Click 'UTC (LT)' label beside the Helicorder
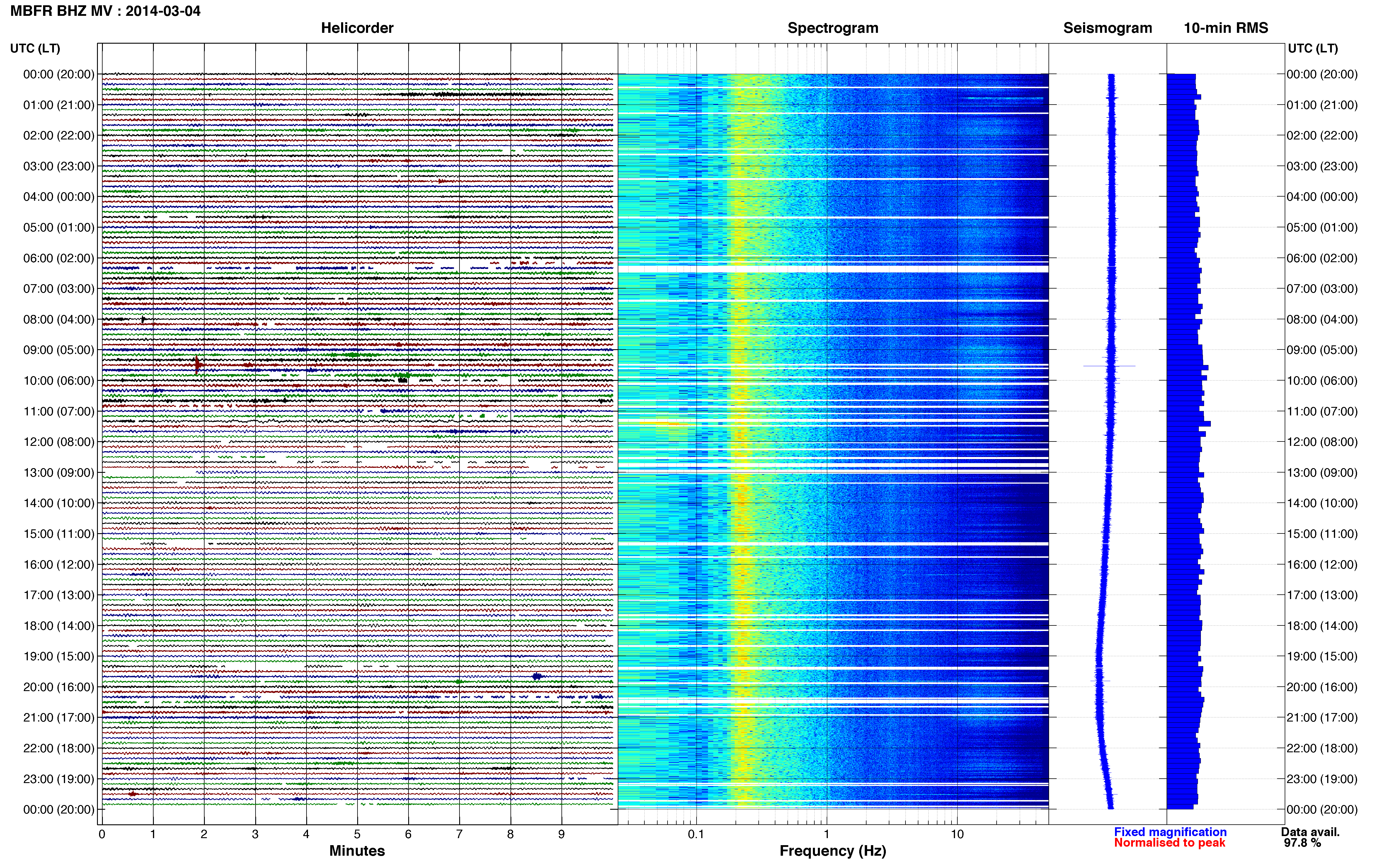Screen dimensions: 1389x868 tap(35, 48)
